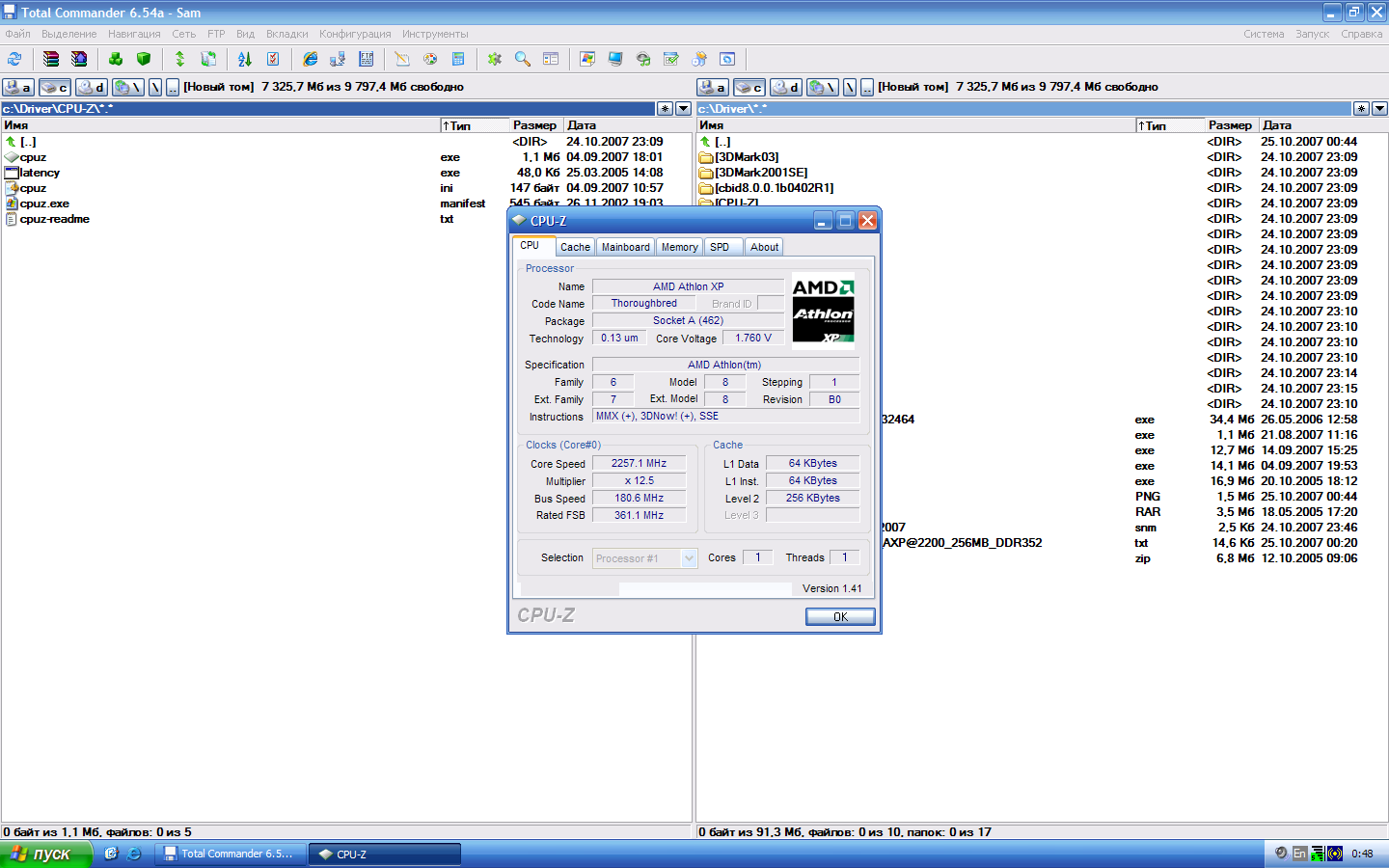Launch Internet Explorer from the toolbar
Viewport: 1389px width, 868px height.
point(310,59)
